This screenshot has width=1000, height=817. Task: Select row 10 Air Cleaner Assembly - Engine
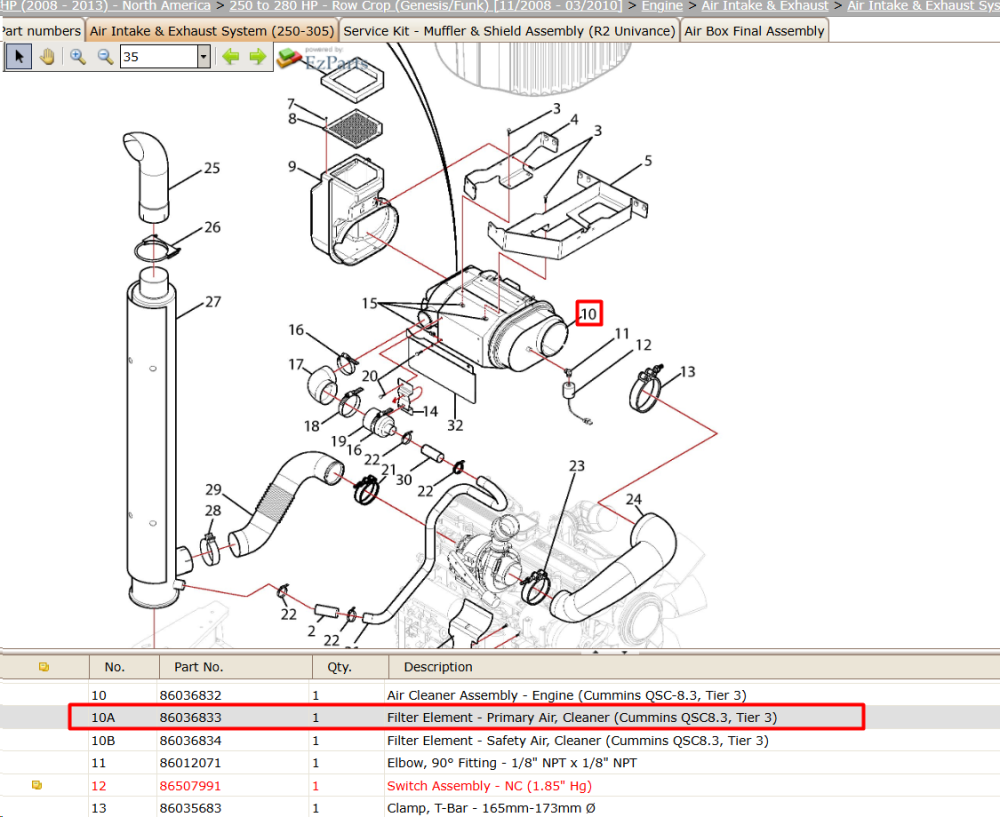click(500, 695)
